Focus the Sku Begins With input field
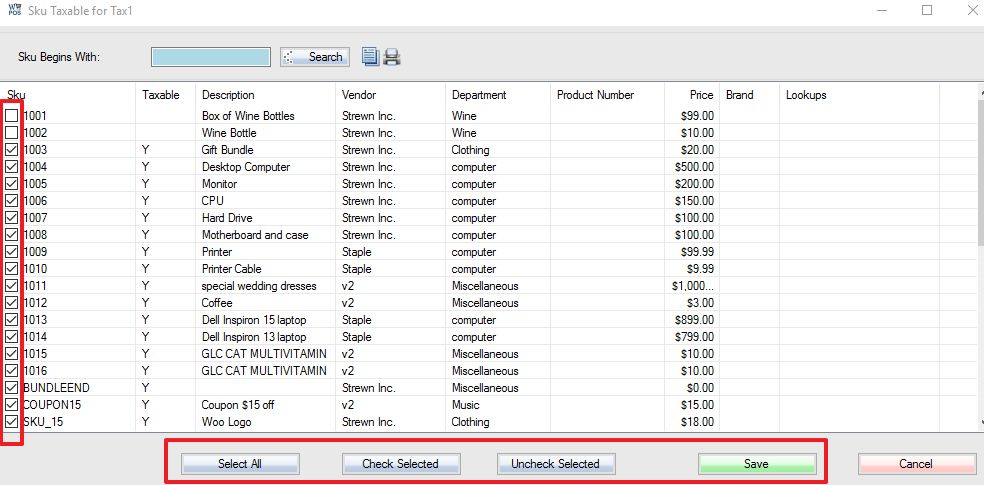Image resolution: width=984 pixels, height=485 pixels. pyautogui.click(x=211, y=56)
